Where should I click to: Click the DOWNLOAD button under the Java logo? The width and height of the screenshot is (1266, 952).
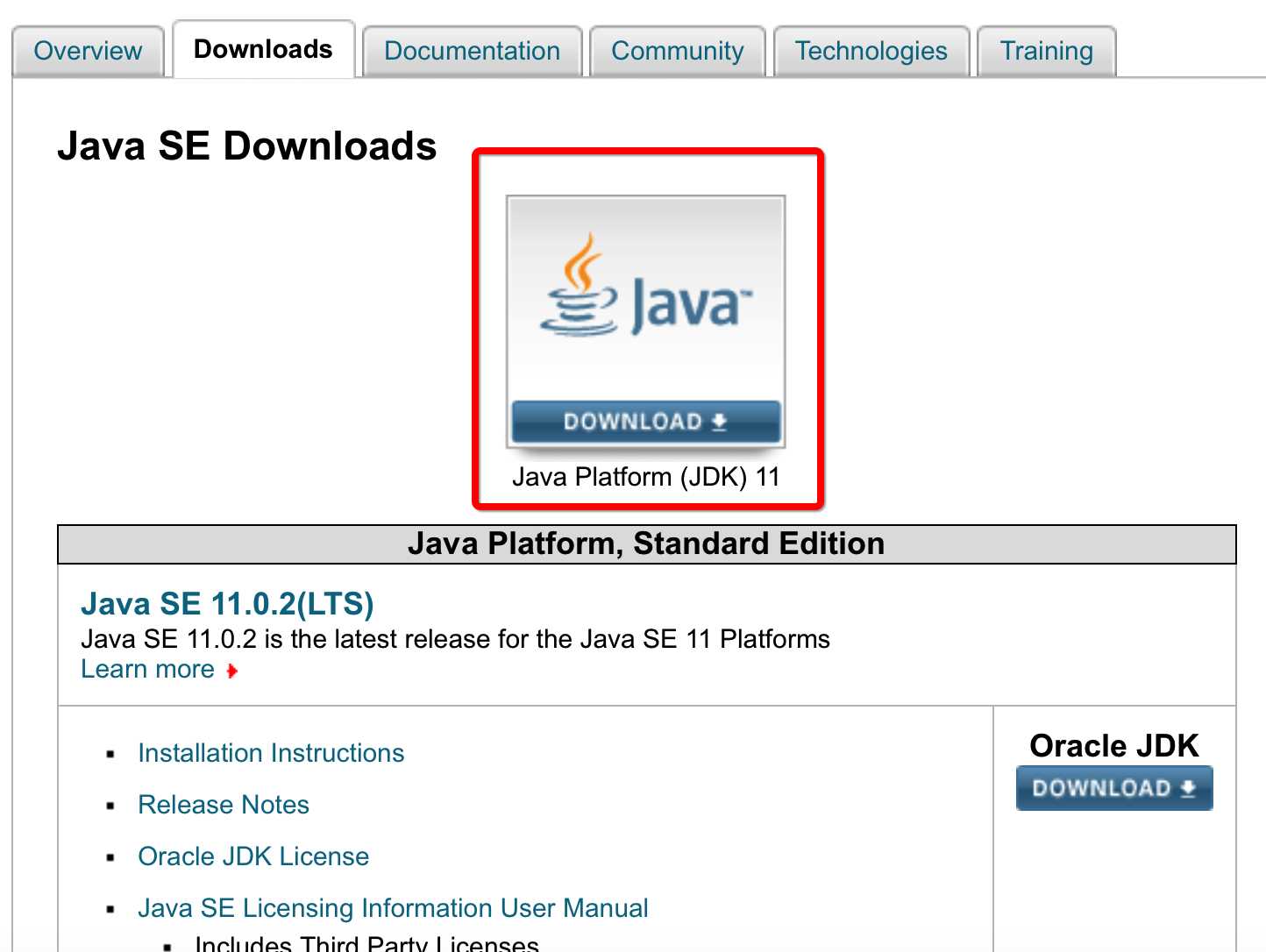pyautogui.click(x=646, y=422)
